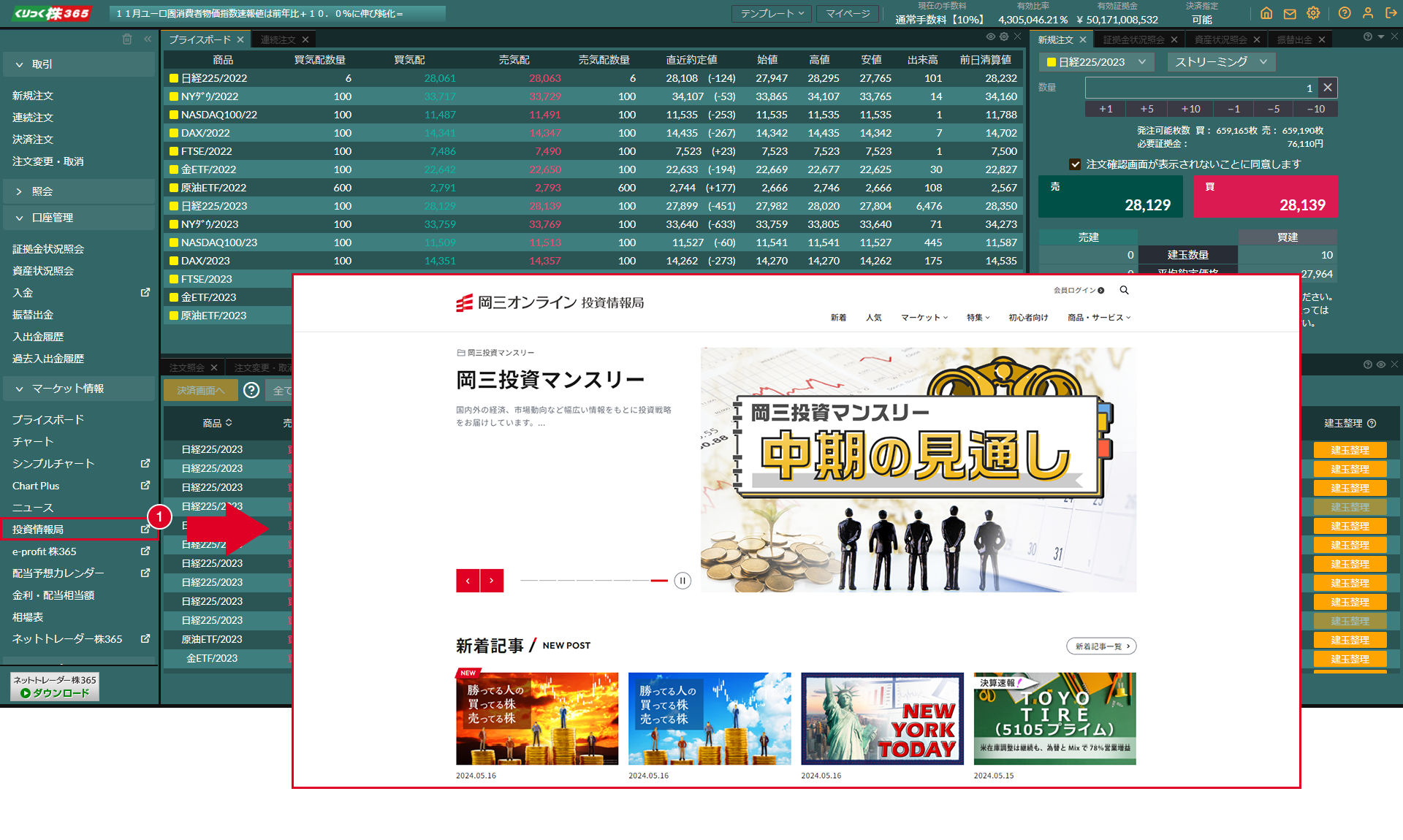Viewport: 1403px width, 840px height.
Task: Click yellow swatch beside 日経225/2022 row
Action: point(174,78)
